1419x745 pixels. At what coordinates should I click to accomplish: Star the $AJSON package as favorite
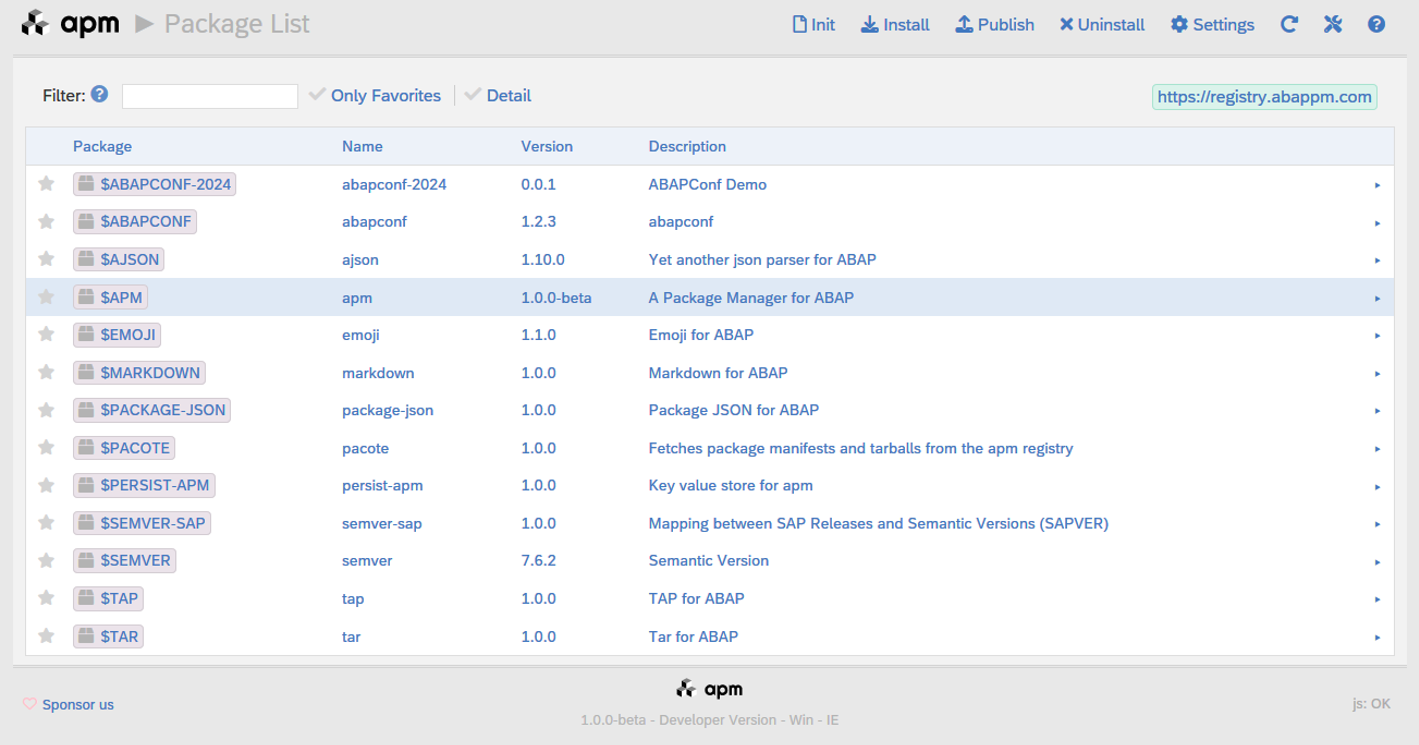click(46, 259)
